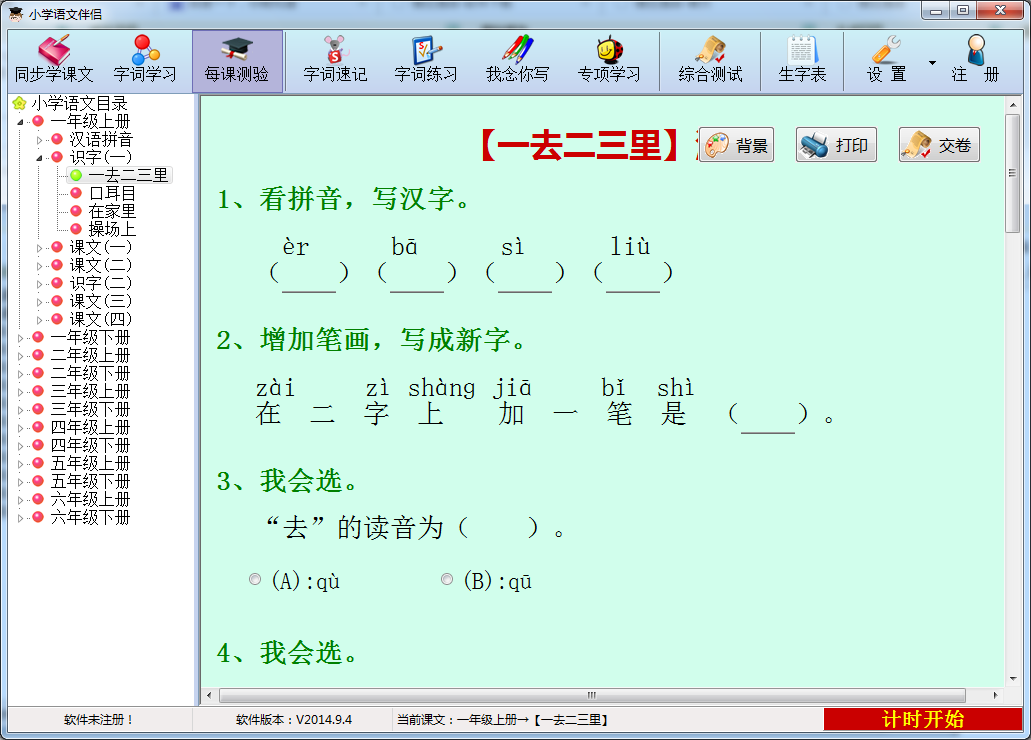Open 专项学习 ladybug icon
Image resolution: width=1031 pixels, height=740 pixels.
[x=608, y=60]
